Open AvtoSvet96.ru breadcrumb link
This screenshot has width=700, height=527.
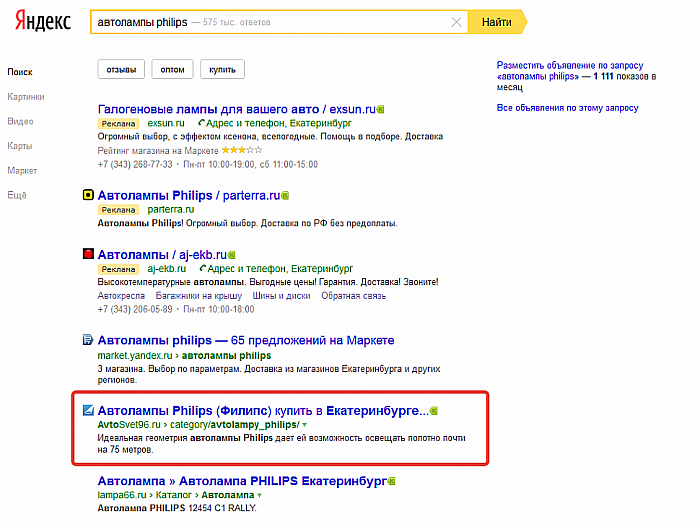tap(129, 424)
